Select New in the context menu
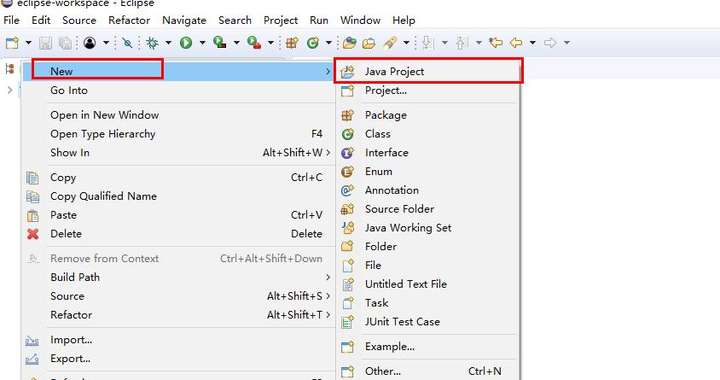720x380 pixels. [178, 71]
